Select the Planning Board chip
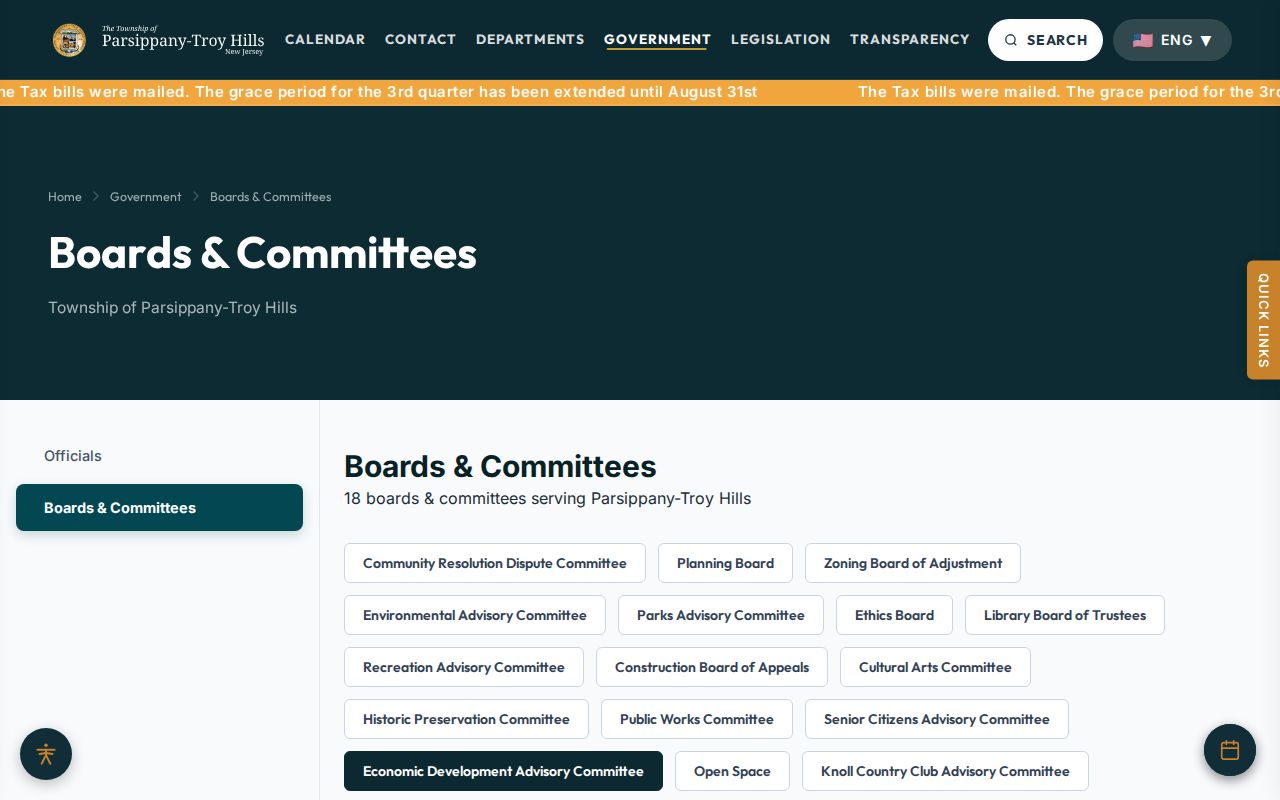1280x800 pixels. click(725, 563)
